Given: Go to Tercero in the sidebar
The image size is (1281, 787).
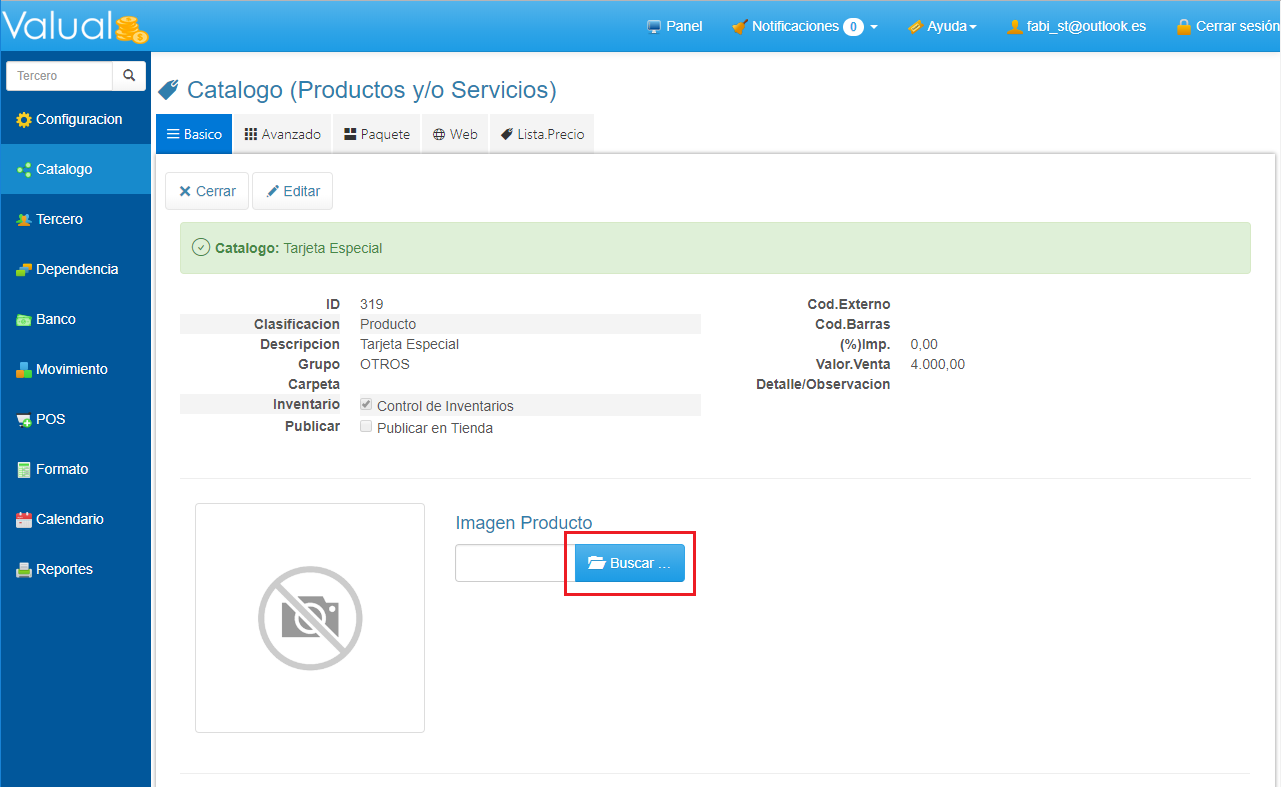Looking at the screenshot, I should click(59, 219).
